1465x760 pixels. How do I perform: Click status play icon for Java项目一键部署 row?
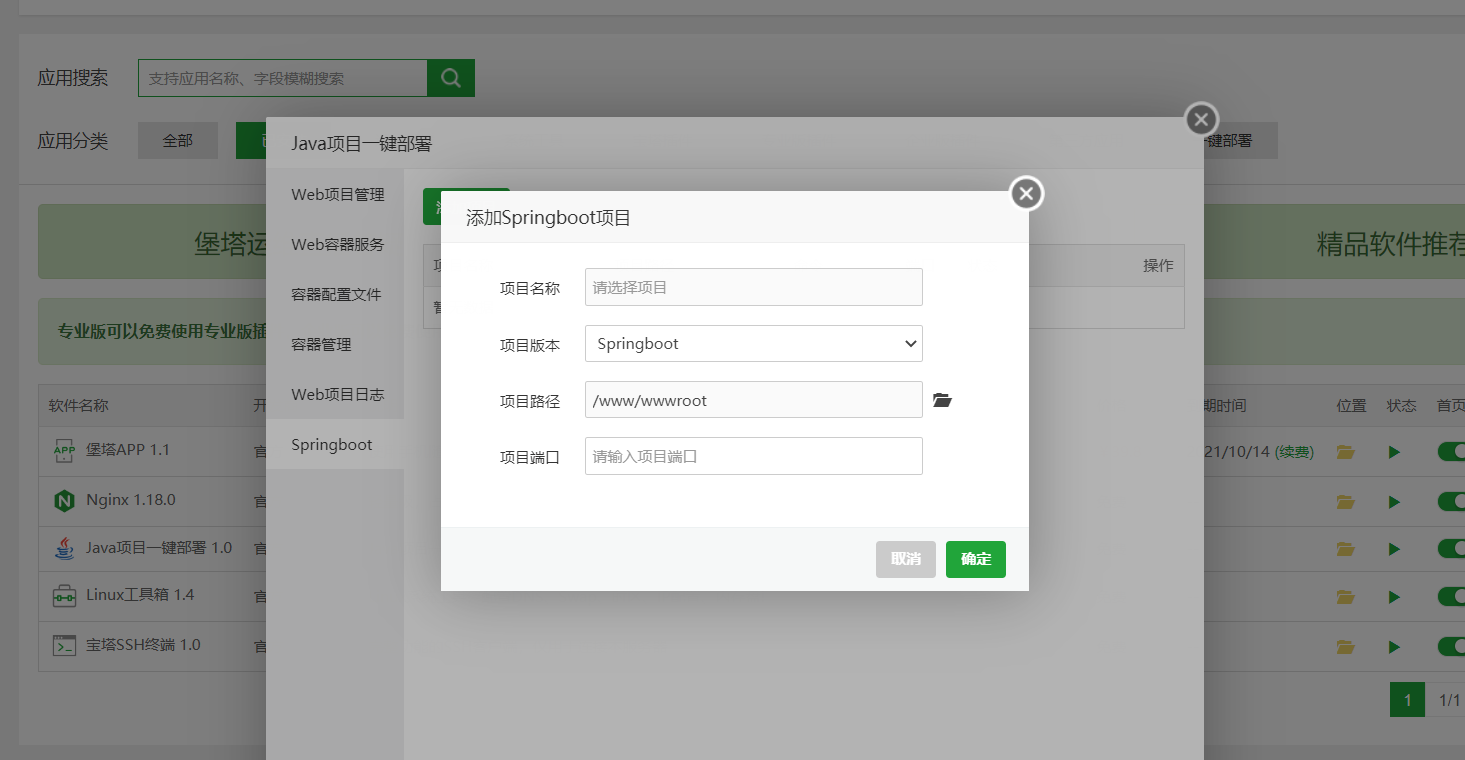click(1394, 549)
